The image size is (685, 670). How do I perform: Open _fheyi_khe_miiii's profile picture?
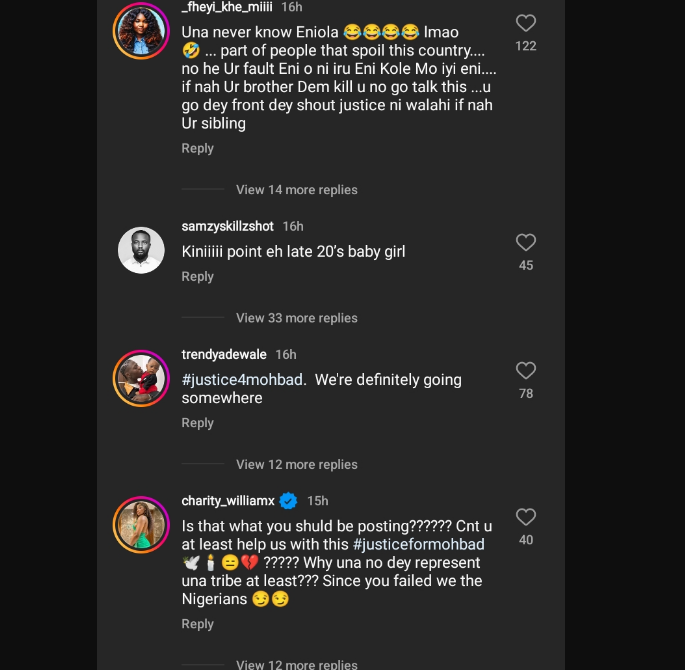click(141, 31)
